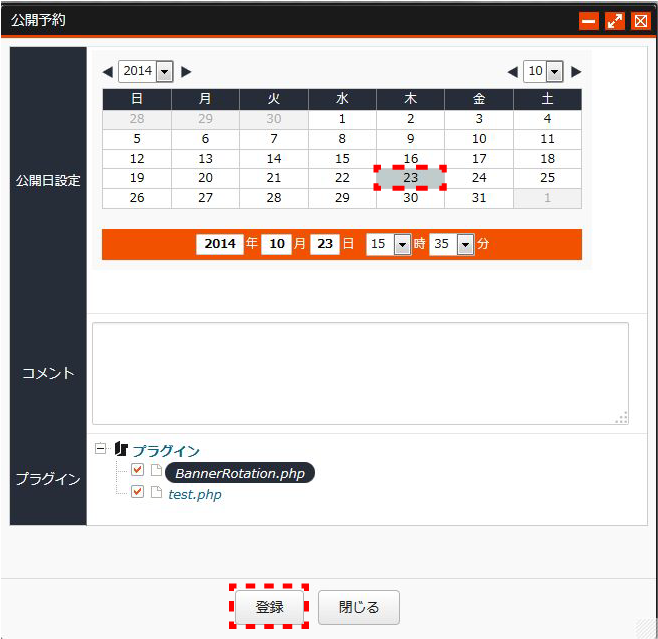Go to previous year arrow

pos(108,72)
